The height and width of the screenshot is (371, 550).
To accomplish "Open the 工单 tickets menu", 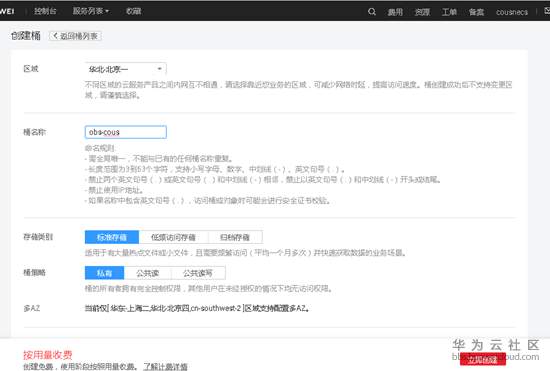I will (449, 12).
